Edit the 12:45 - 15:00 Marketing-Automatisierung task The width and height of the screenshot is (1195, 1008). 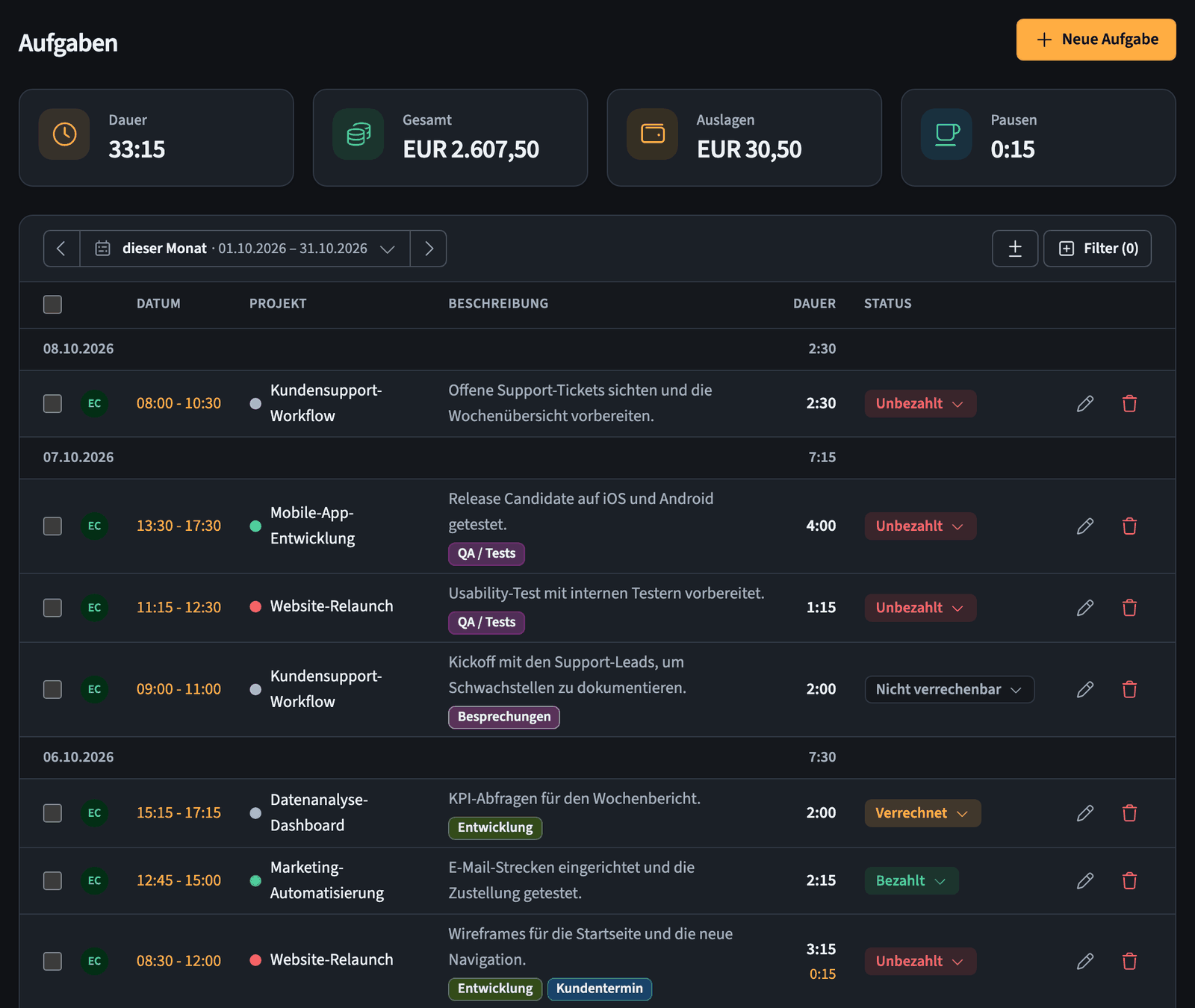click(1085, 881)
